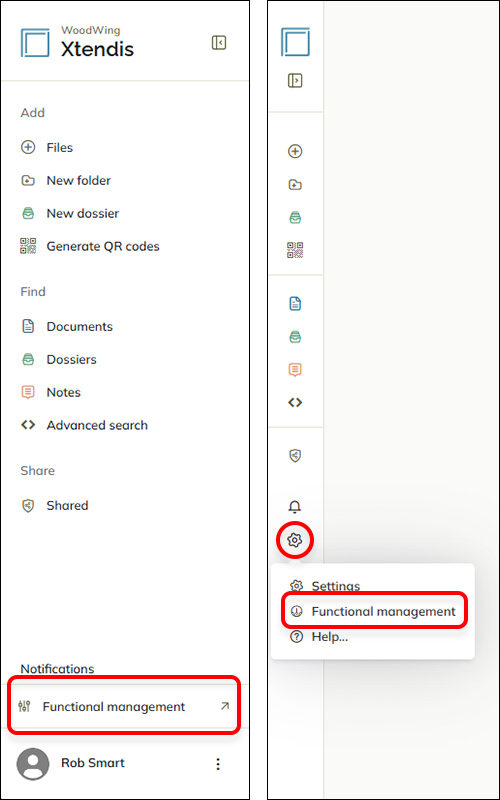Click the Files plus-circle icon
The height and width of the screenshot is (800, 500).
28,147
